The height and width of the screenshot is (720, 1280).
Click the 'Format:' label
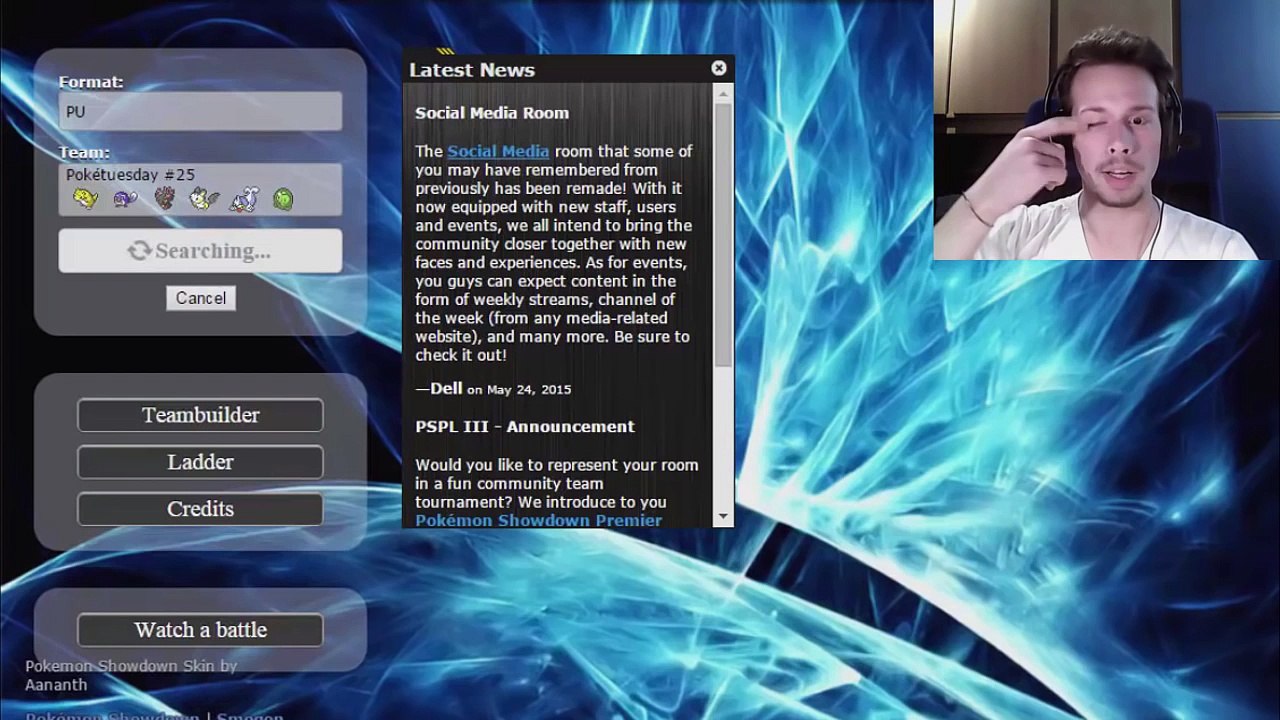coord(91,82)
